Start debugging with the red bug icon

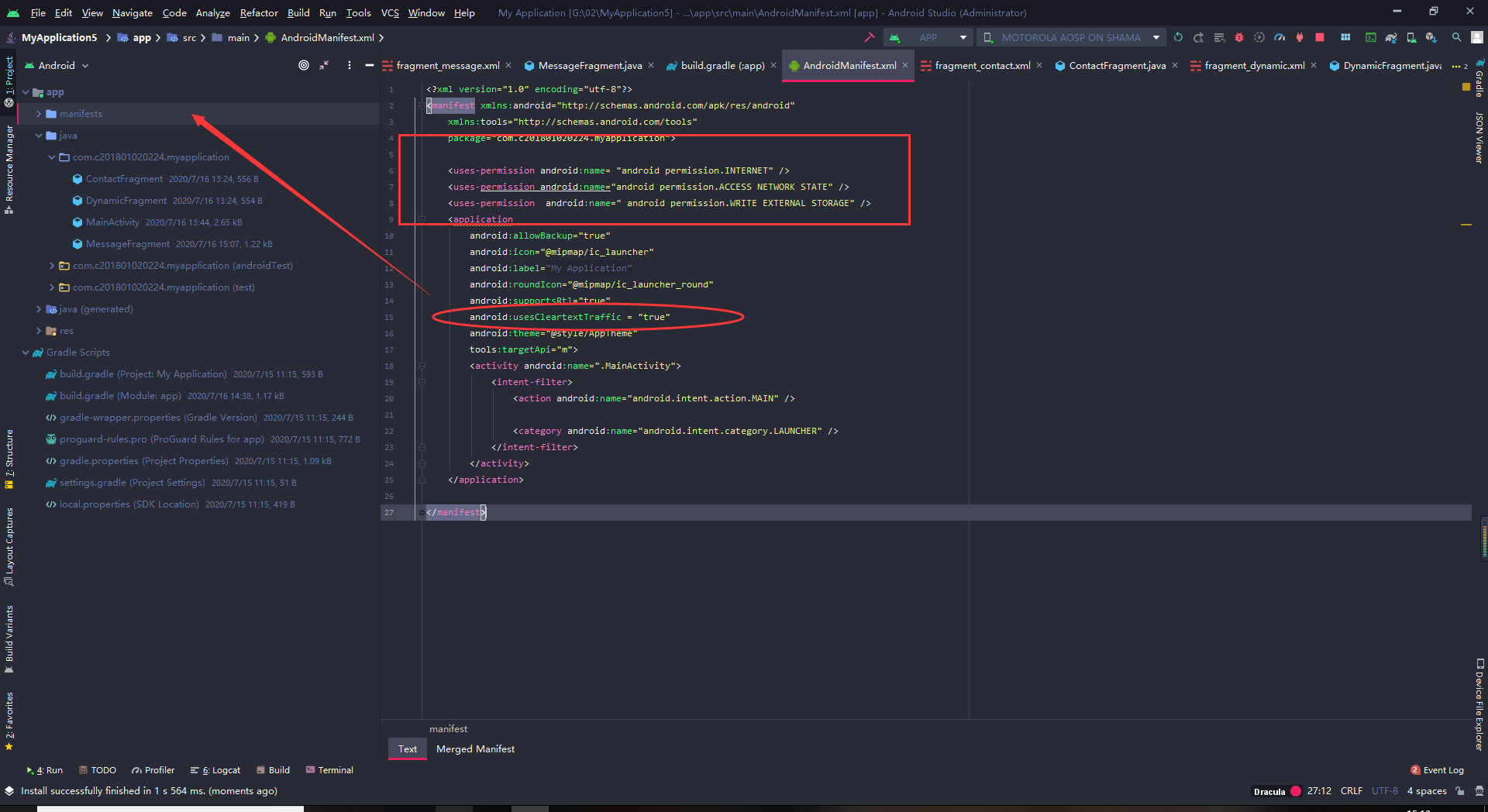click(1239, 37)
